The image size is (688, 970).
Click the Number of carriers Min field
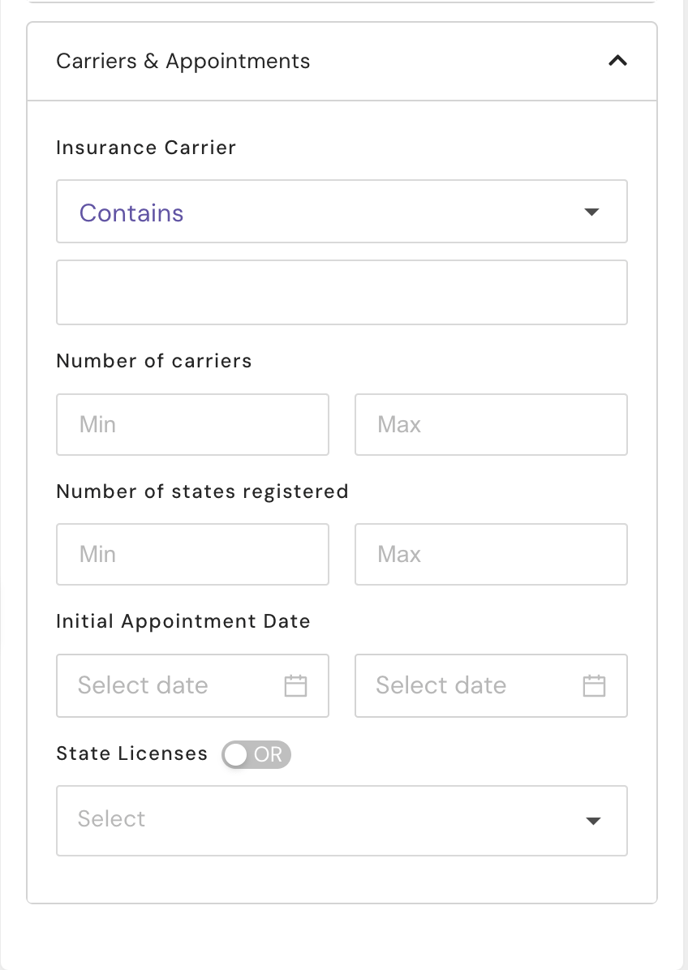192,424
